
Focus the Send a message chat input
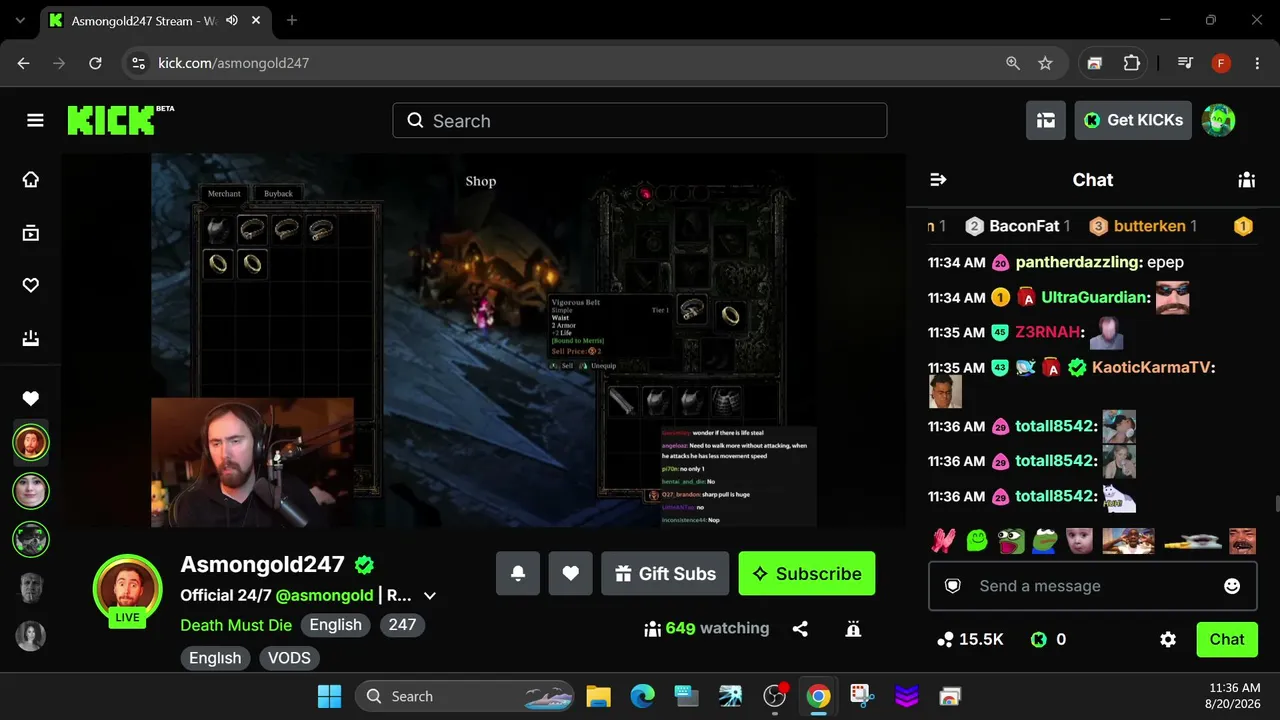click(x=1092, y=586)
